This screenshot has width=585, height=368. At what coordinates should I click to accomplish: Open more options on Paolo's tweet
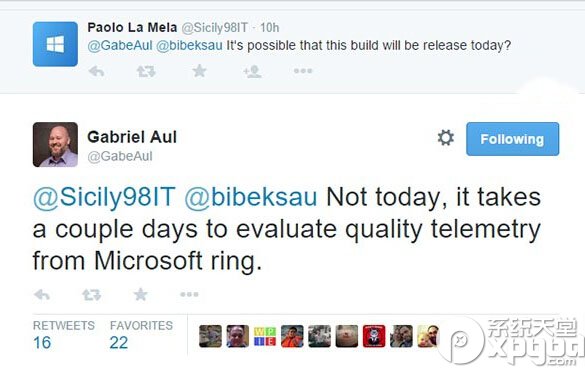click(x=303, y=71)
